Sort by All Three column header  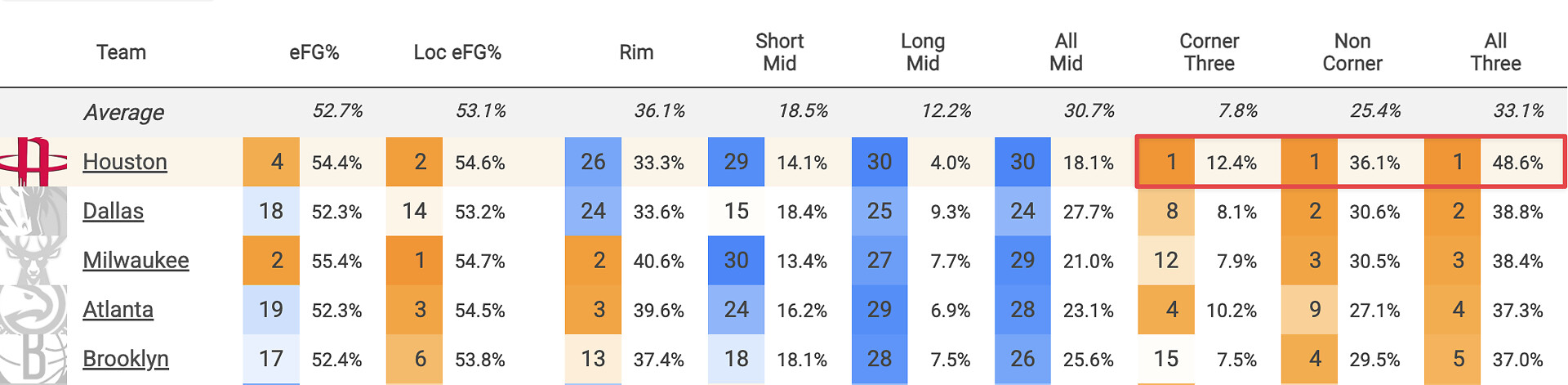click(1495, 52)
